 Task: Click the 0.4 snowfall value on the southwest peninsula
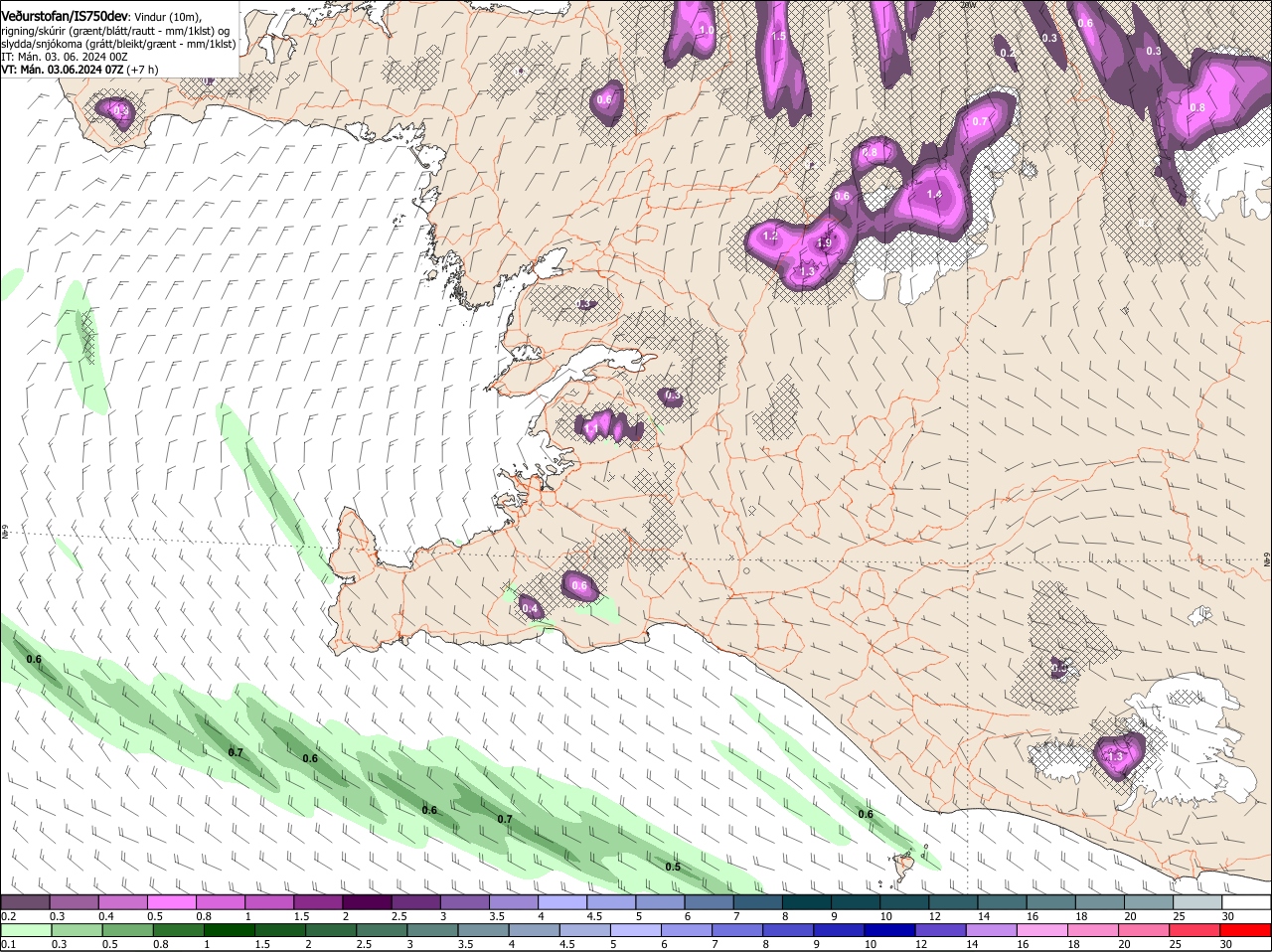(530, 609)
